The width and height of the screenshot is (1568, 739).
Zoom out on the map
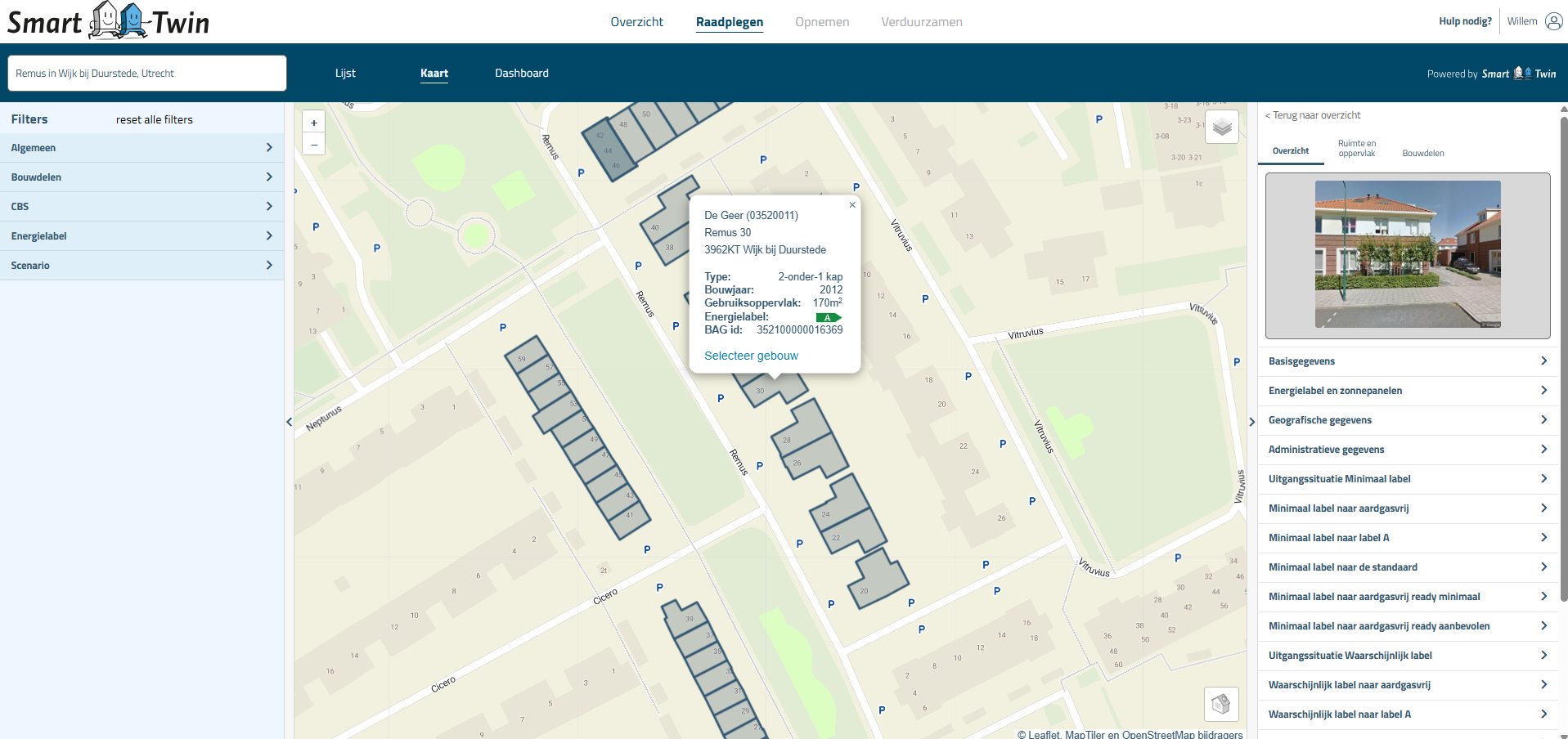pyautogui.click(x=314, y=144)
